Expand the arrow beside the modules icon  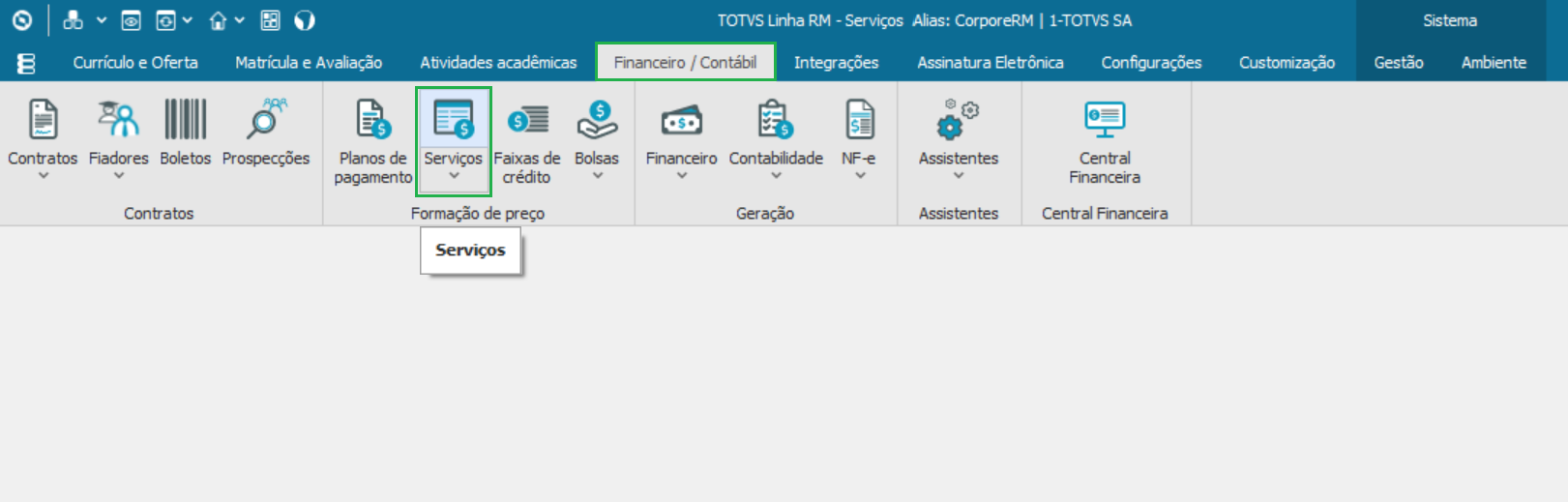[101, 20]
